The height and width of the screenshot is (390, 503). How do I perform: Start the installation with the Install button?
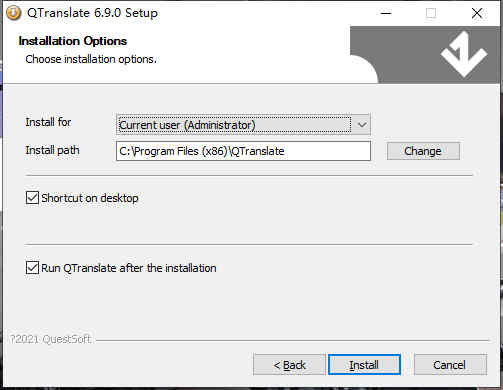tap(364, 365)
